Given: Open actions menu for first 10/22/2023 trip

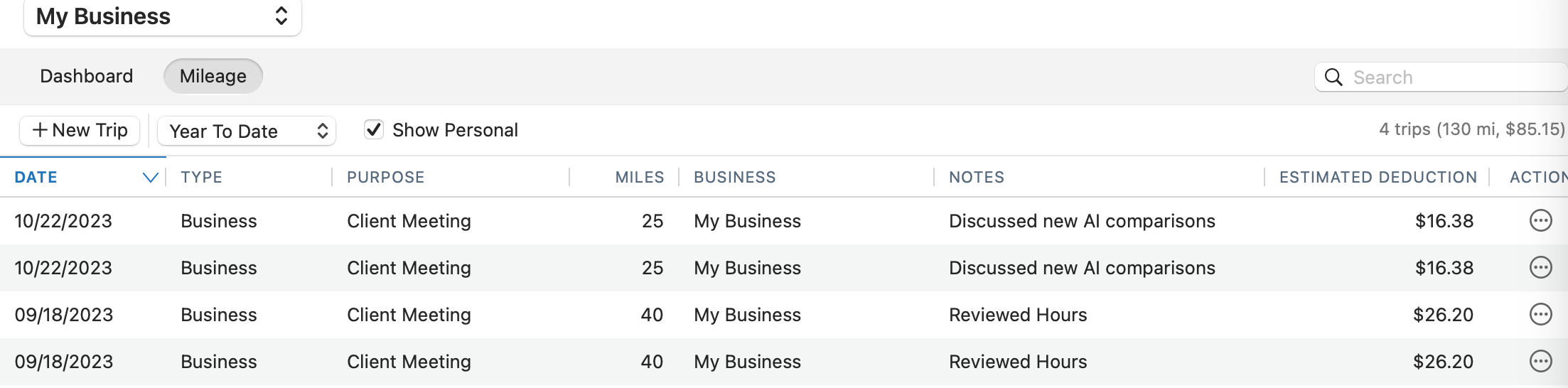Looking at the screenshot, I should pyautogui.click(x=1540, y=221).
